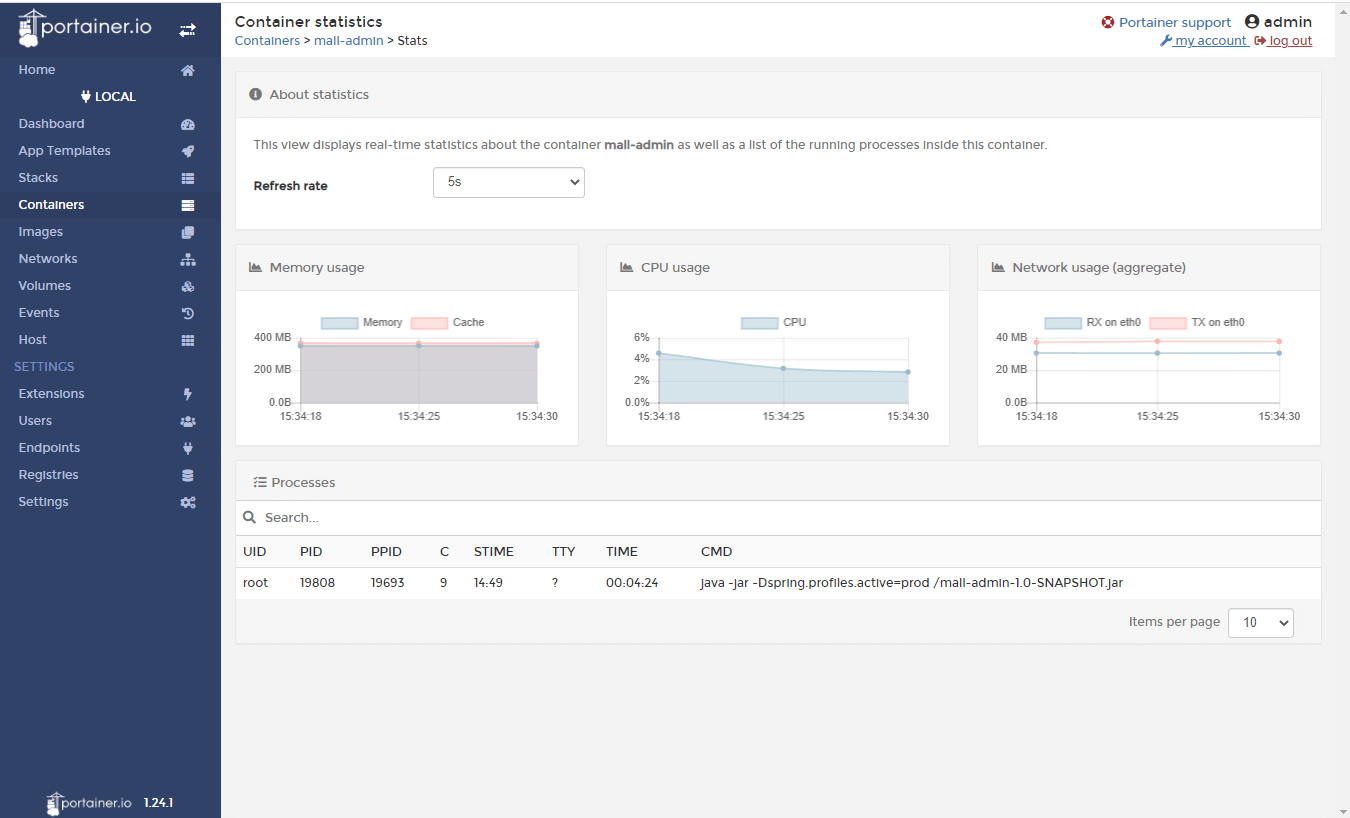Click the Networks sitemap icon
Screen dimensions: 1350x818
[187, 259]
